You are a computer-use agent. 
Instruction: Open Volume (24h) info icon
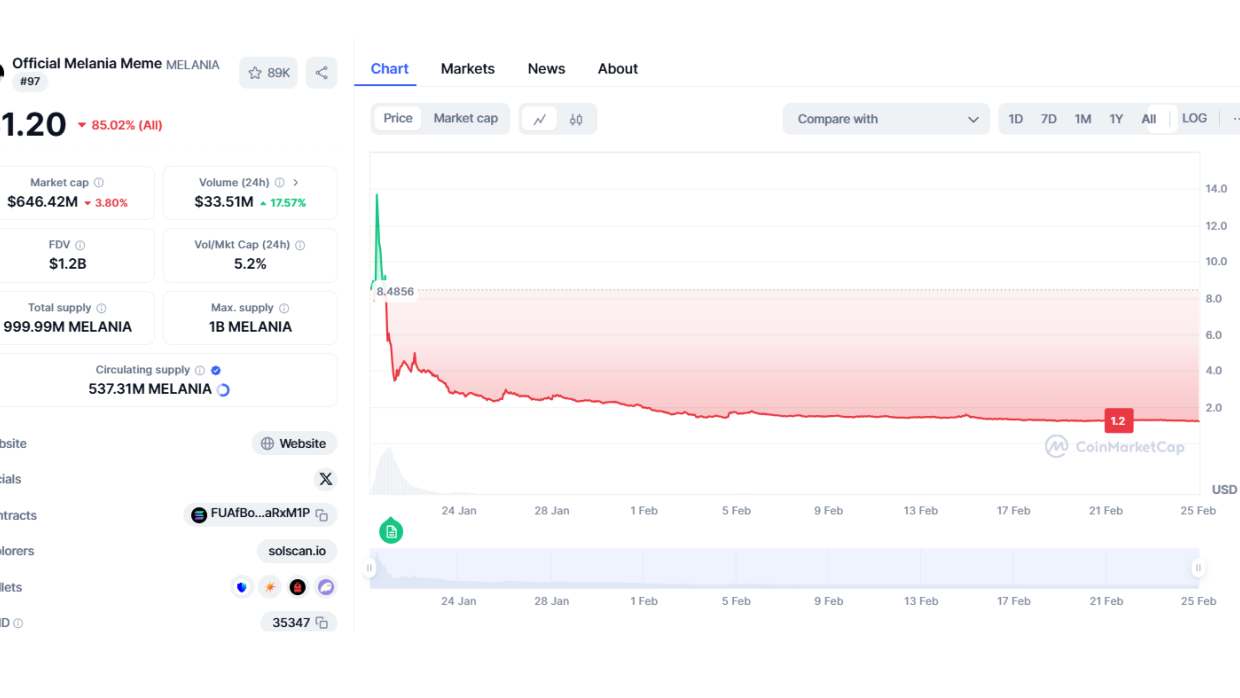pyautogui.click(x=279, y=183)
